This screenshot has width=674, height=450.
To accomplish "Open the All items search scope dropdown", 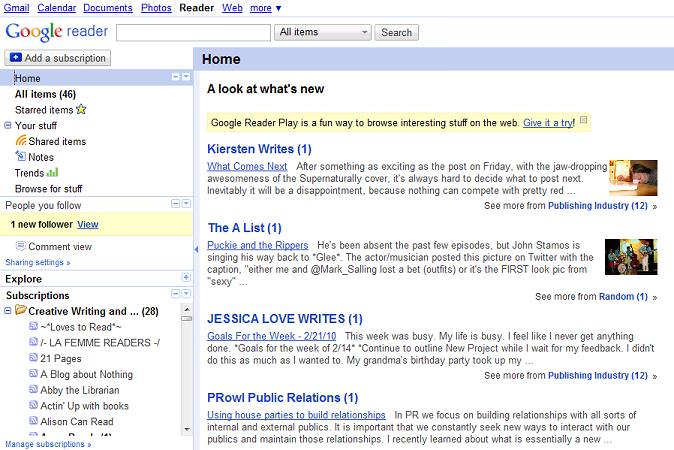I will (x=322, y=32).
